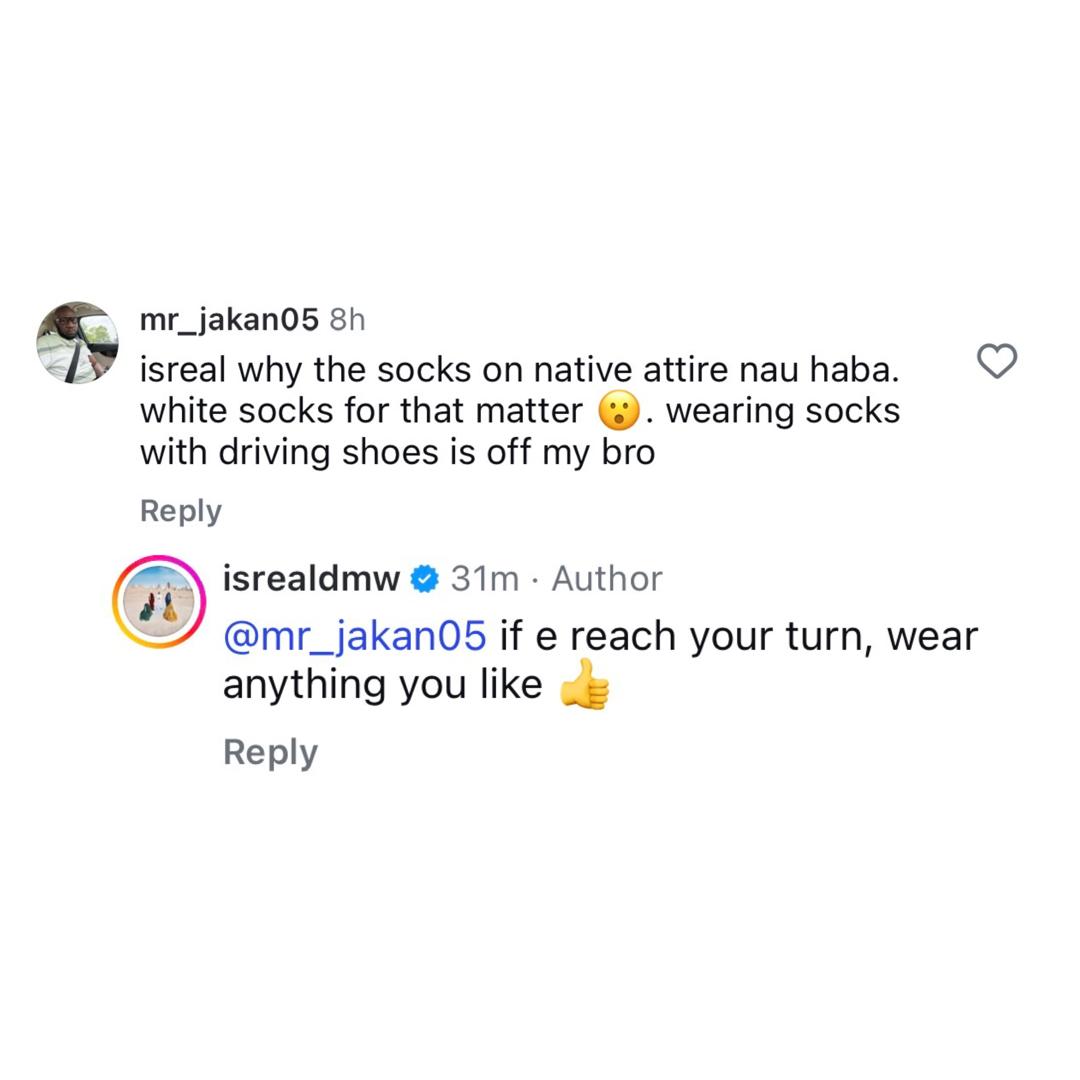Click the heart outline beside the top comment

tap(996, 362)
